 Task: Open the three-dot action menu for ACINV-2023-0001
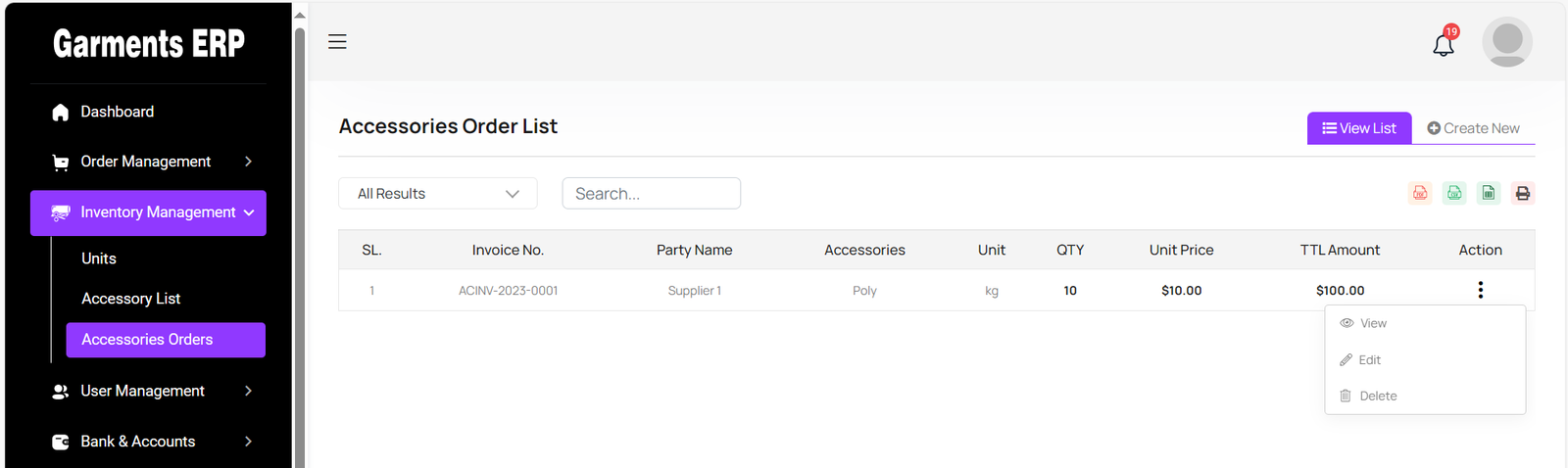pyautogui.click(x=1480, y=290)
